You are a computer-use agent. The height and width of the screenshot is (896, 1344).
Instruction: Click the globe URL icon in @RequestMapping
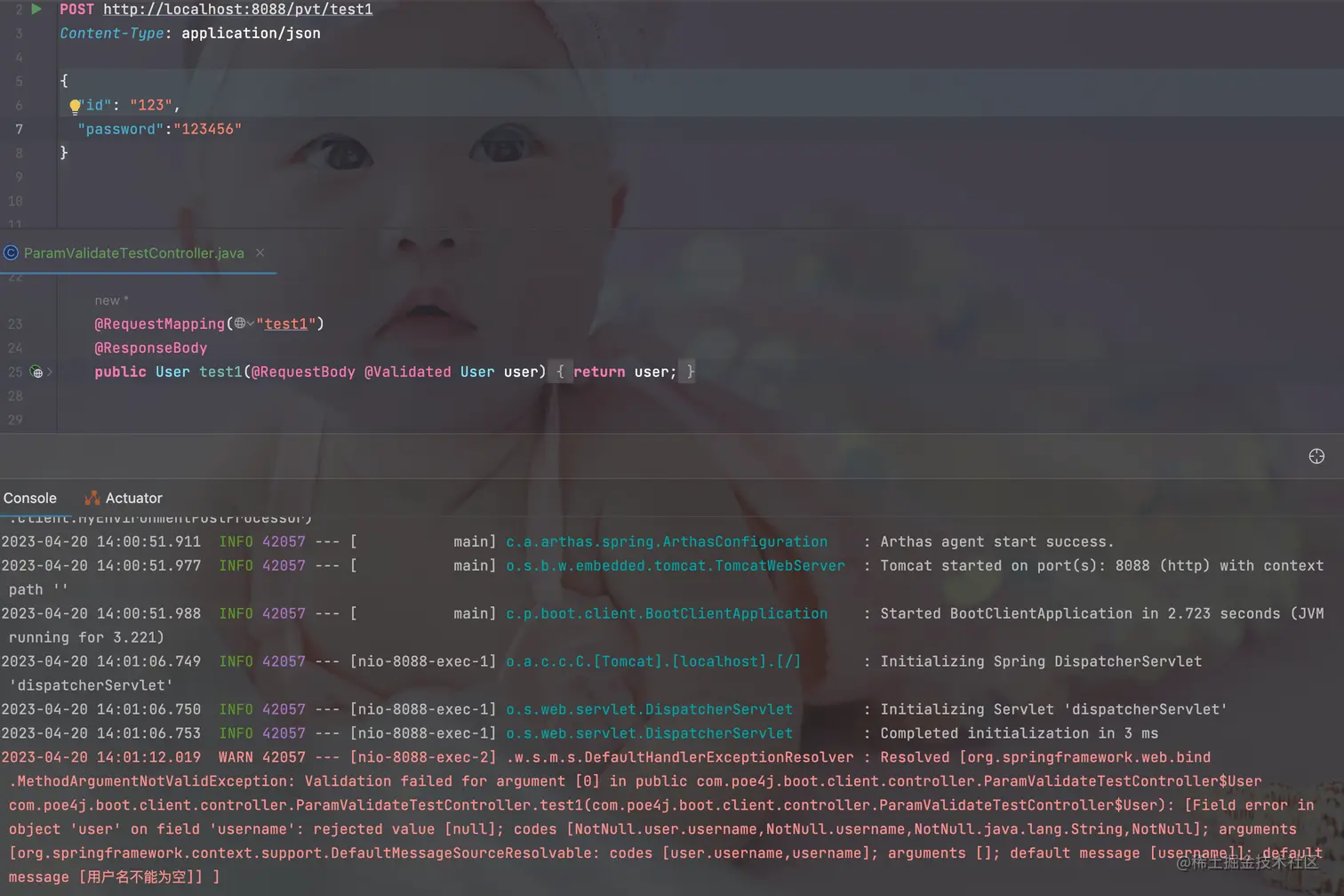point(240,324)
